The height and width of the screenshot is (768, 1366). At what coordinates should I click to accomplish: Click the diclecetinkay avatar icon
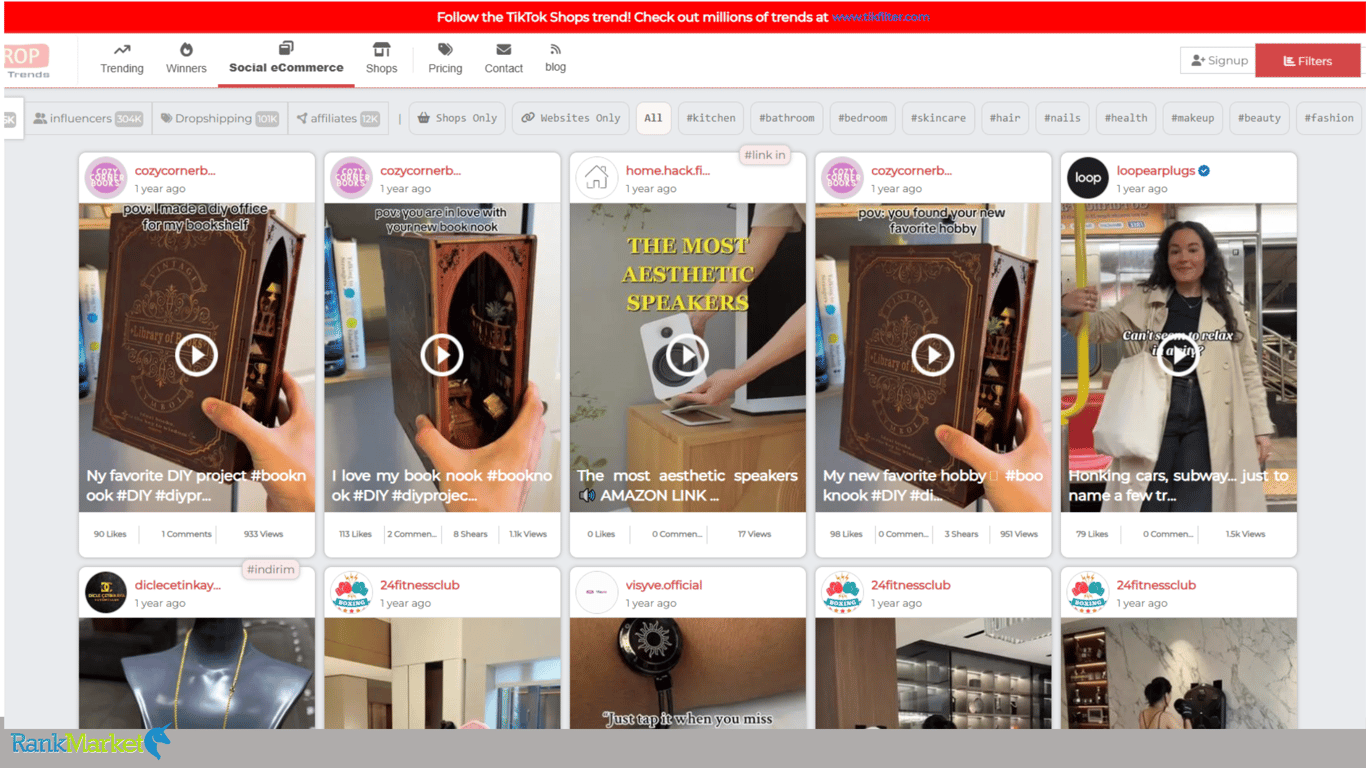point(106,592)
